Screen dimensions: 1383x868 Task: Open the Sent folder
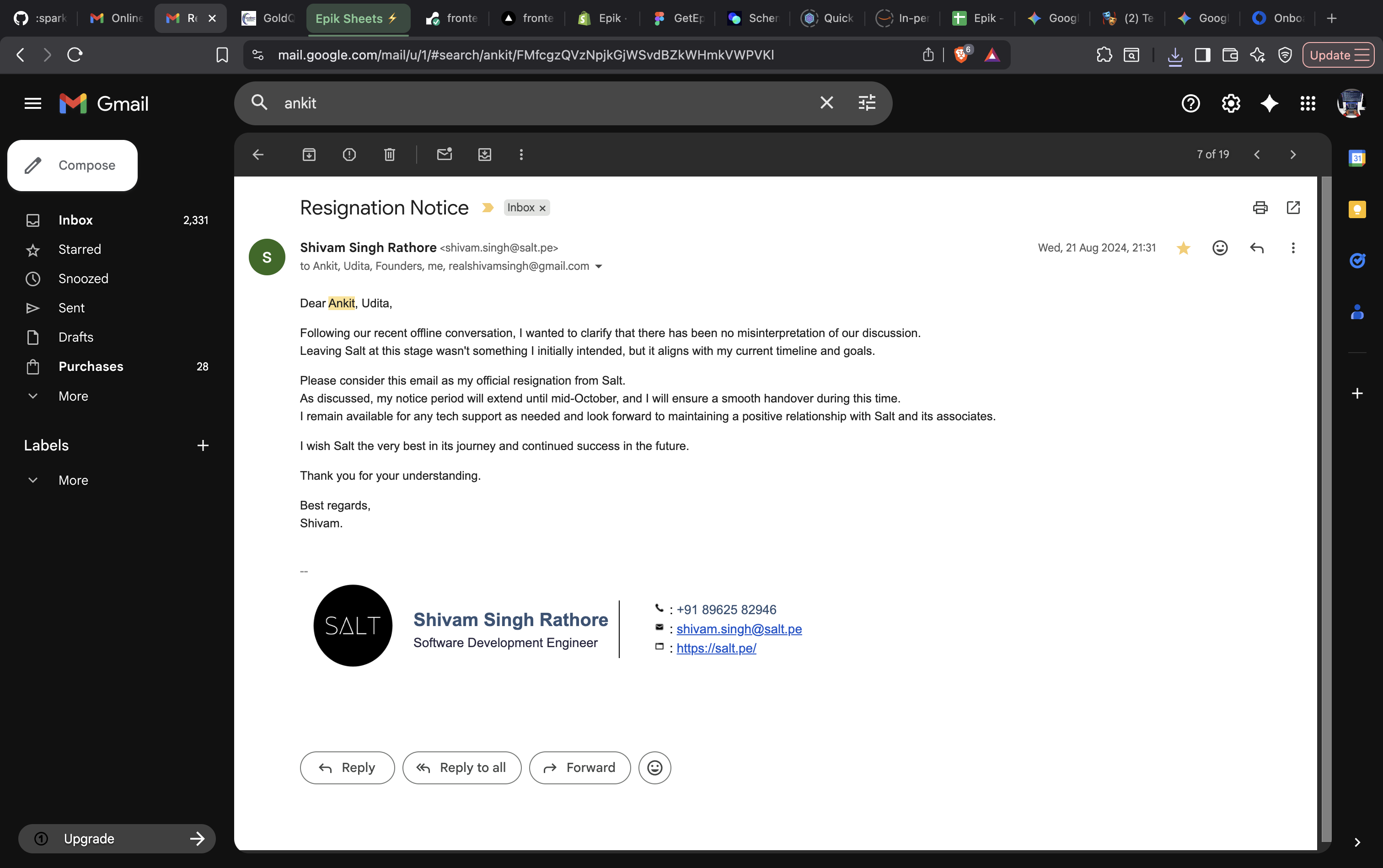click(x=71, y=308)
